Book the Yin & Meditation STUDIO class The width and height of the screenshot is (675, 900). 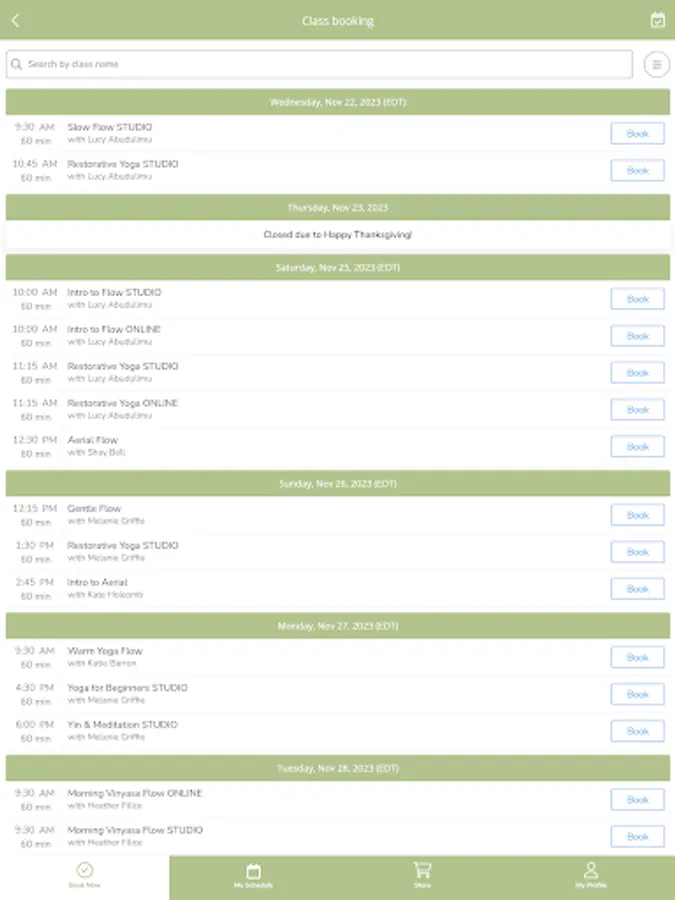click(637, 731)
